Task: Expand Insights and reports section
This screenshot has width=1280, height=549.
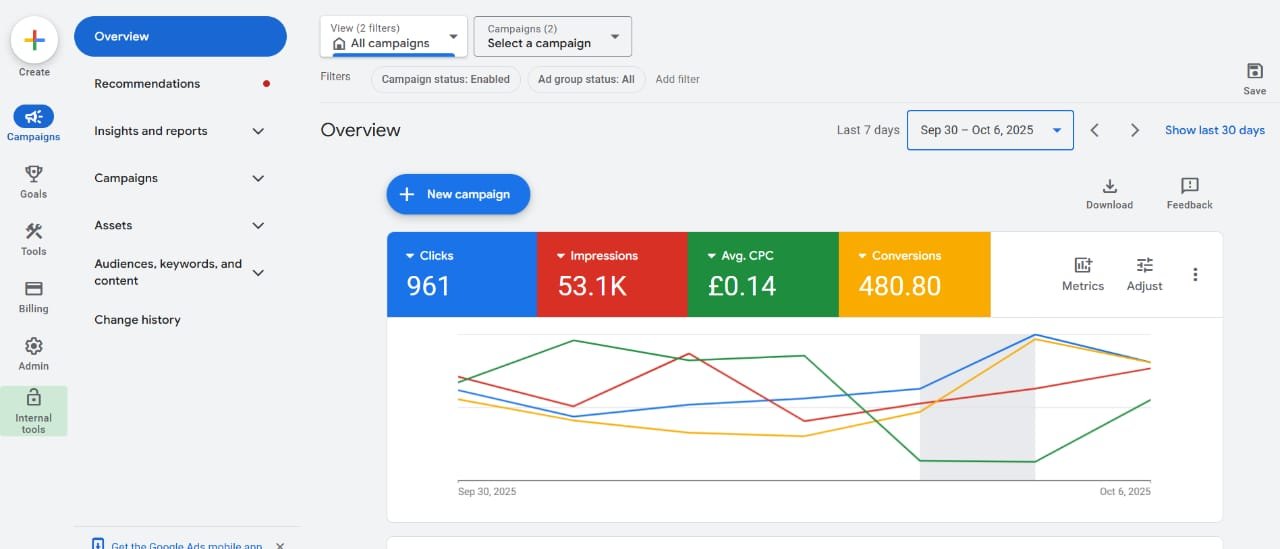Action: tap(258, 131)
